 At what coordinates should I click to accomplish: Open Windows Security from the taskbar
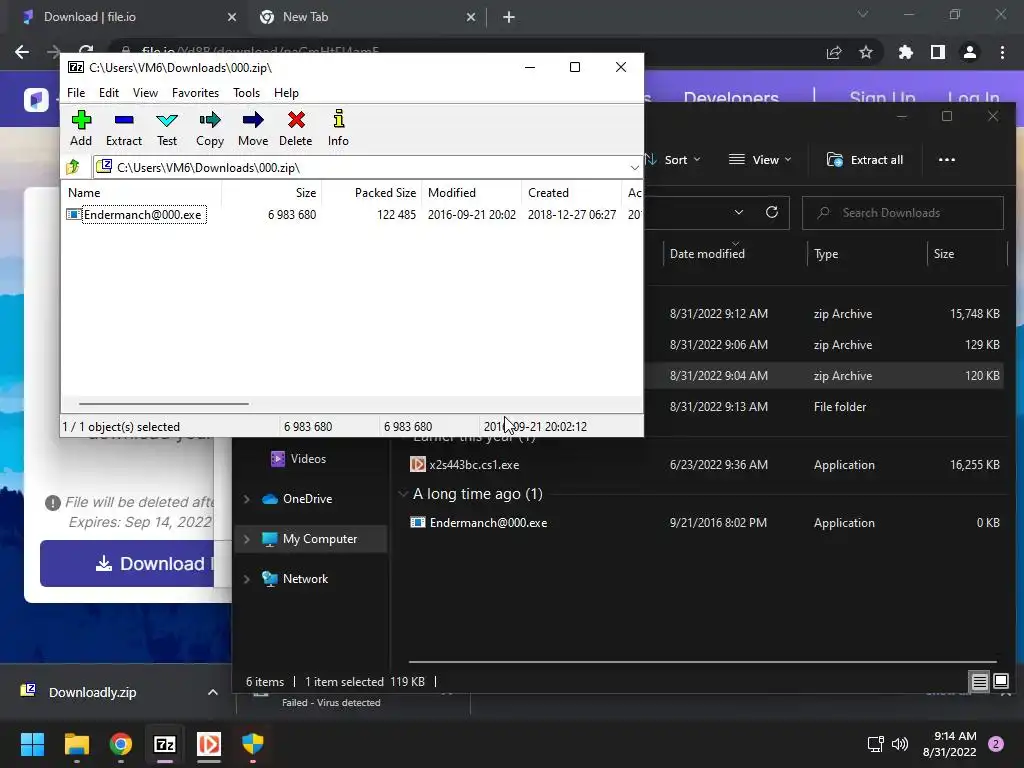click(253, 744)
